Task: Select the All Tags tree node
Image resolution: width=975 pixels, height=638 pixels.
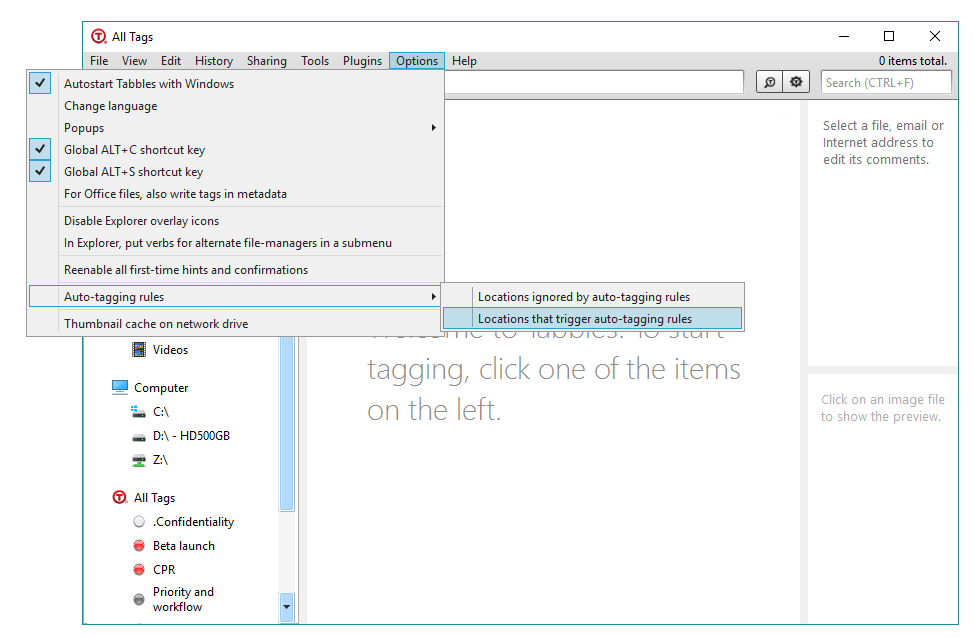Action: click(155, 497)
